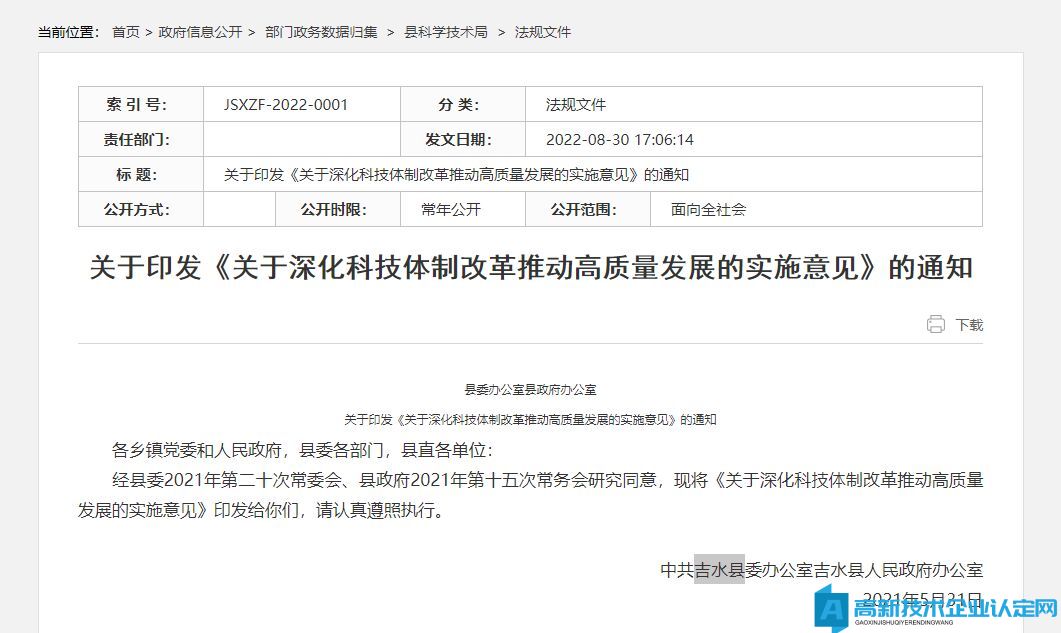Click the 各乡镇党委和人民政府 salutation line
The width and height of the screenshot is (1061, 633).
tap(302, 450)
